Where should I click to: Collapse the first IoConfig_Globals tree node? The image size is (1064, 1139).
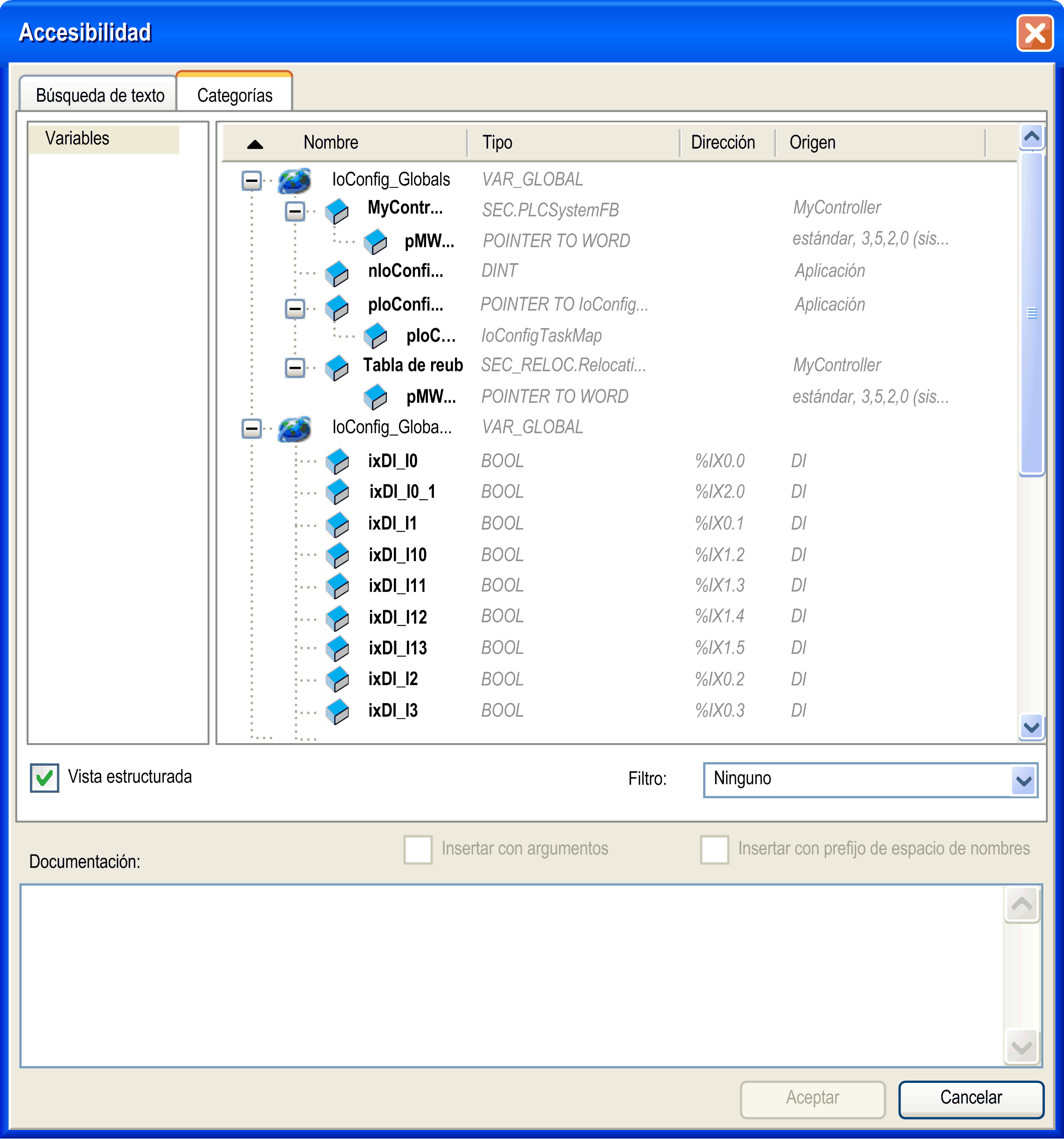click(252, 181)
